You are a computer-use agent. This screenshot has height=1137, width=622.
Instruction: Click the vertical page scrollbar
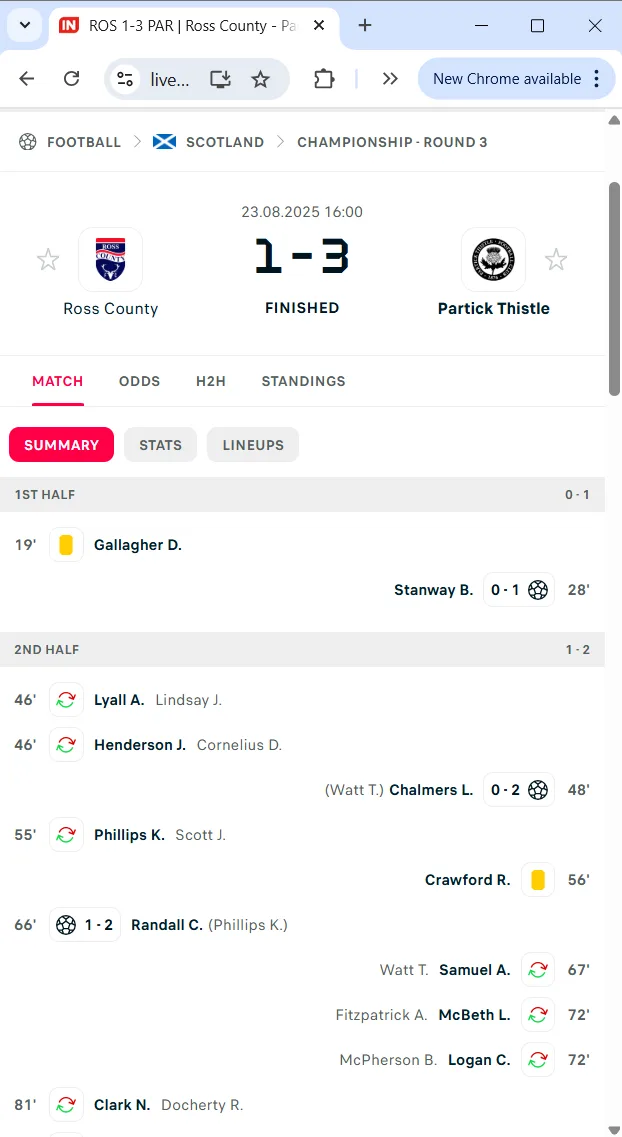click(x=614, y=290)
